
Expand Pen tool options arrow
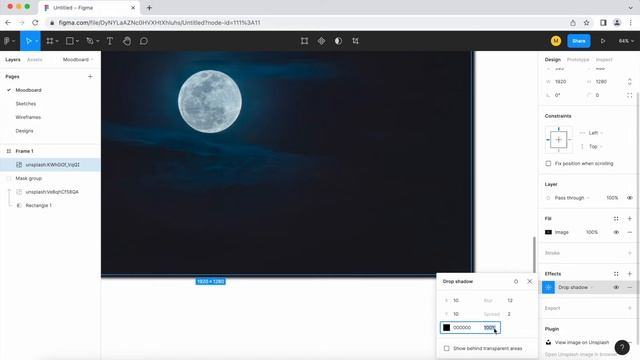[97, 41]
